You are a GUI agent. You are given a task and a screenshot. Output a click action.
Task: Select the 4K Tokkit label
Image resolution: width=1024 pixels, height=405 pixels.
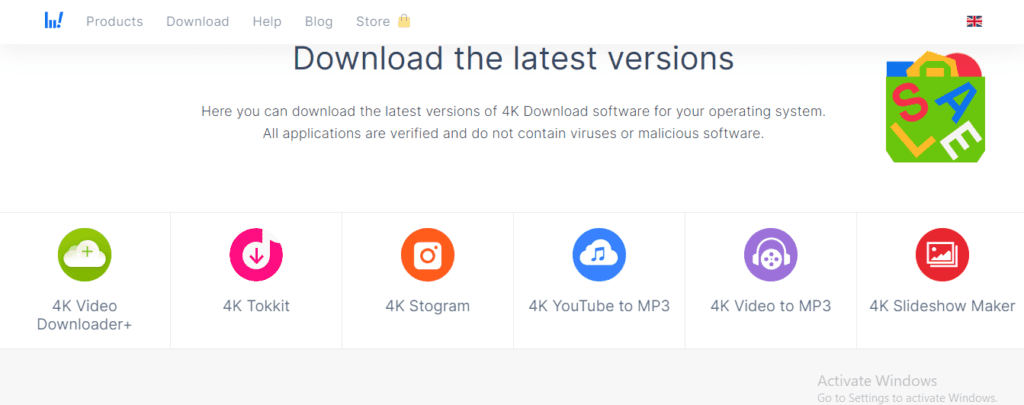tap(256, 306)
